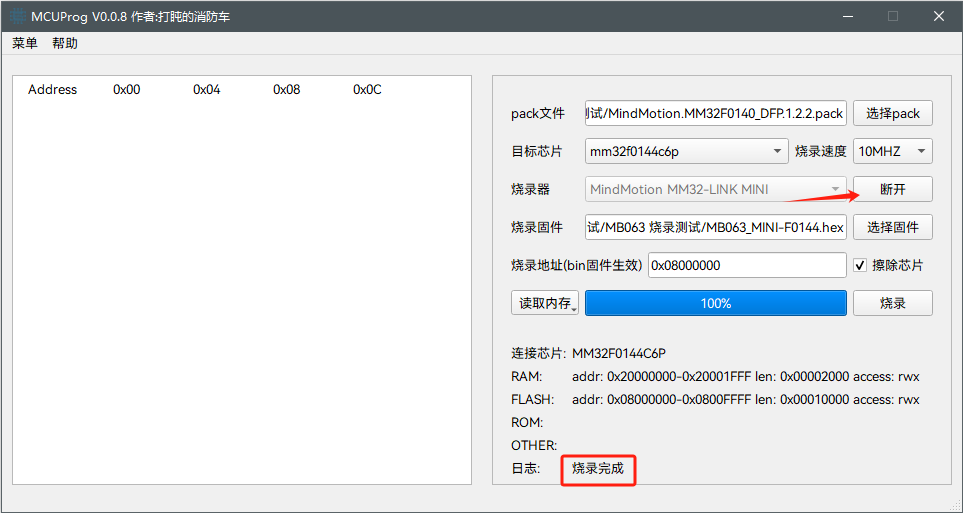This screenshot has height=513, width=963.
Task: Click the Address column header
Action: tap(52, 90)
